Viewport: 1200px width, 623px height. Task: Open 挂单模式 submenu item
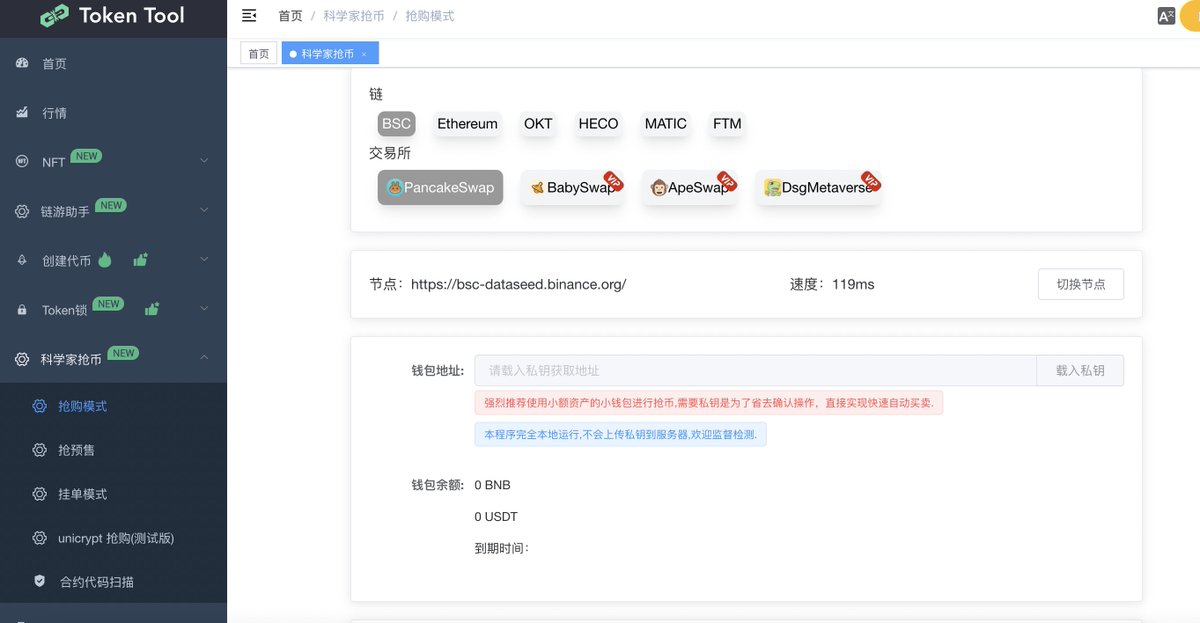(113, 494)
